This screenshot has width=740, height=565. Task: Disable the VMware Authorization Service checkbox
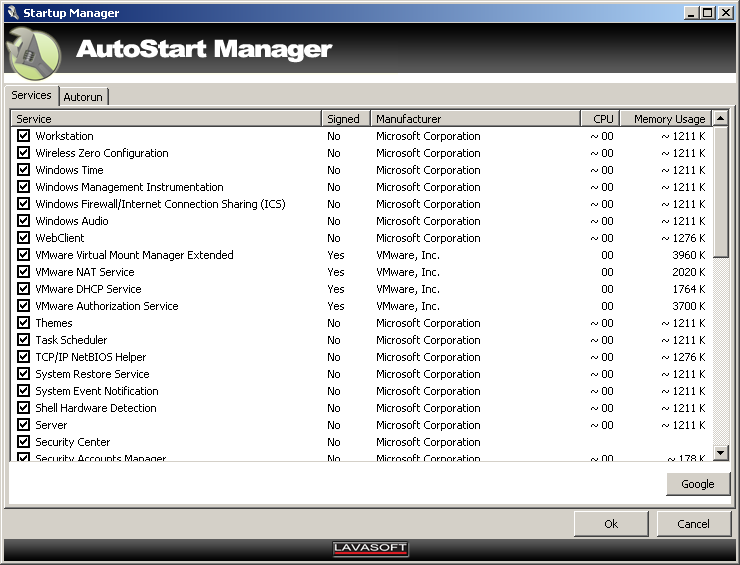pos(23,305)
